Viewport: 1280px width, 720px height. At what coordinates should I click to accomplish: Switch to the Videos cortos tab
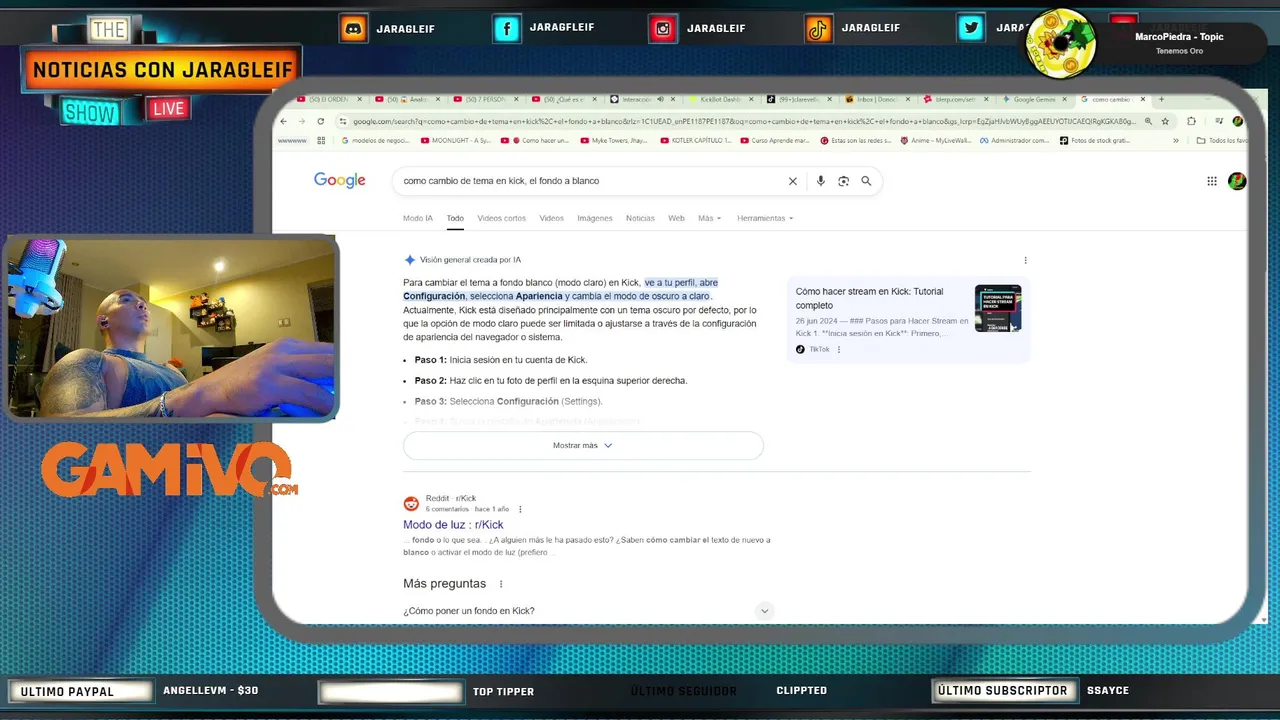coord(501,218)
